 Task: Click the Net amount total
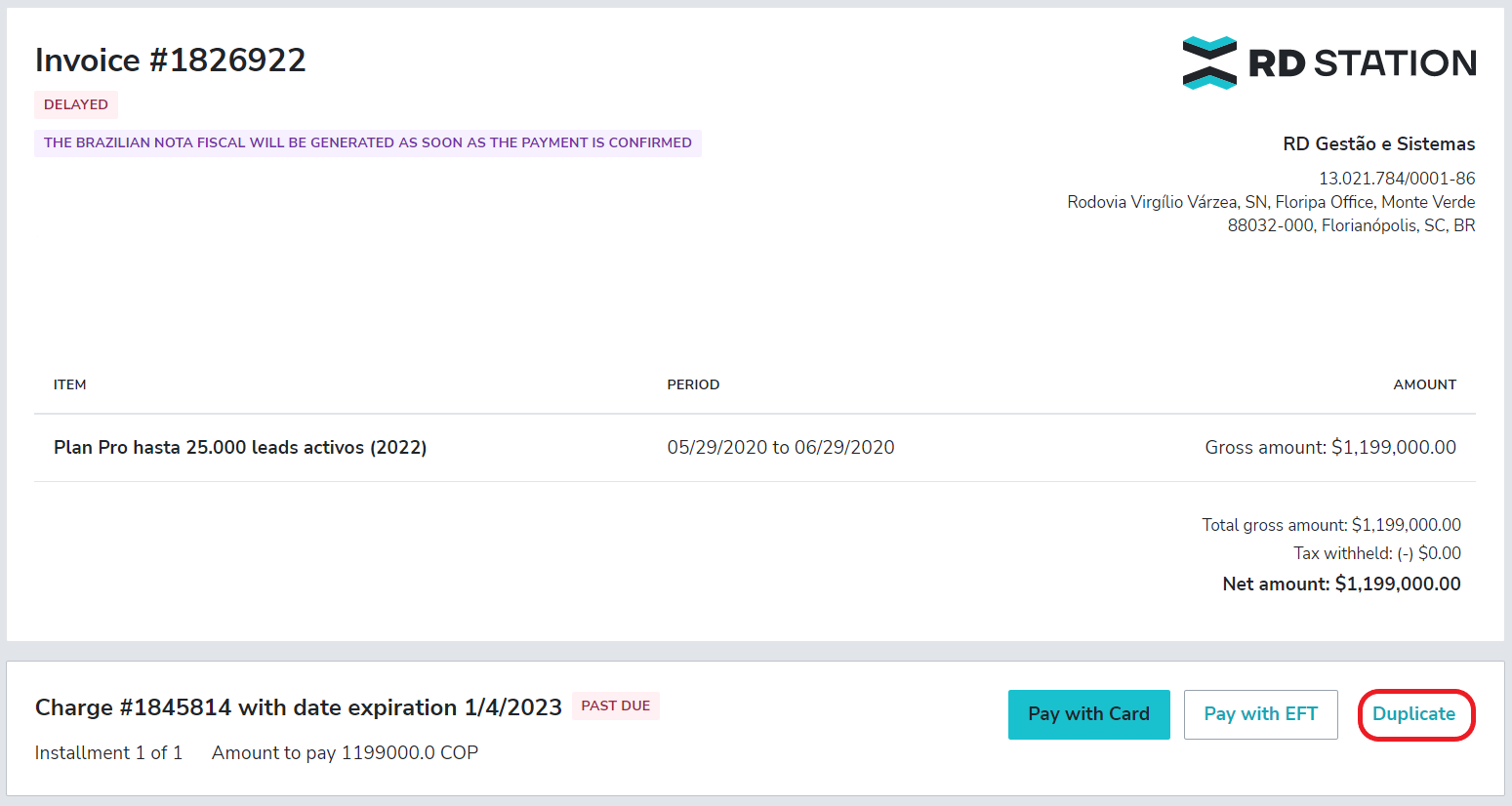1340,584
